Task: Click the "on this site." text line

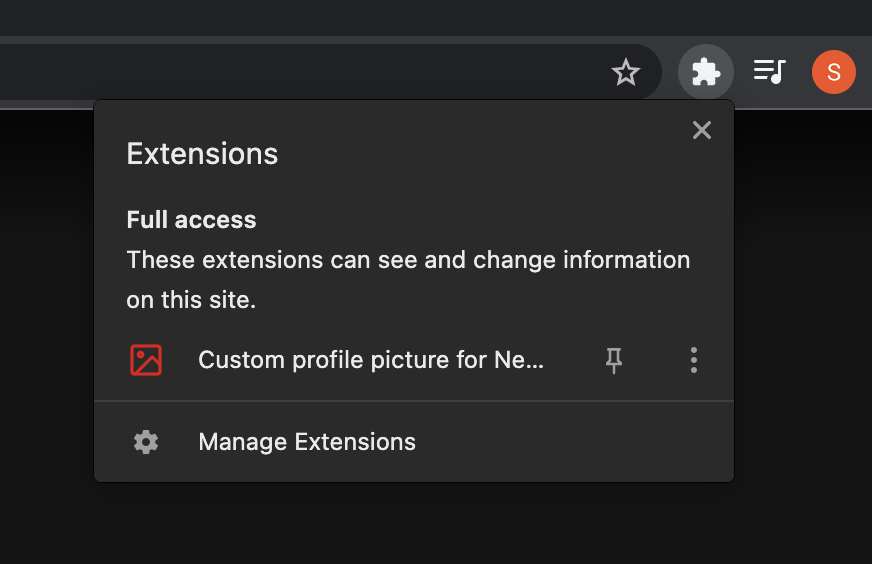Action: coord(191,300)
